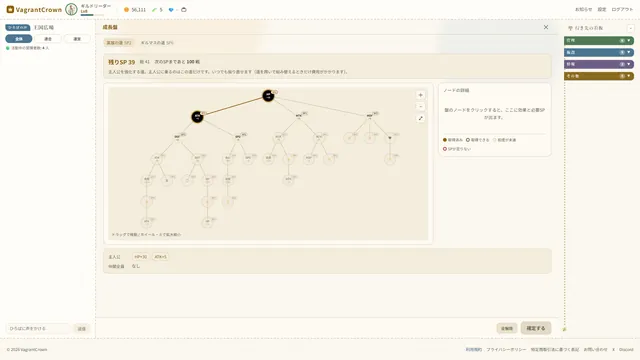The width and height of the screenshot is (640, 360).
Task: Click the count badge on green category bar
Action: pos(622,40)
